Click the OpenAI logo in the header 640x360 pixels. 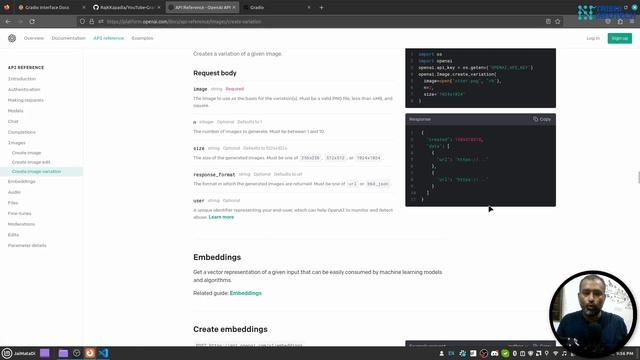pos(12,38)
